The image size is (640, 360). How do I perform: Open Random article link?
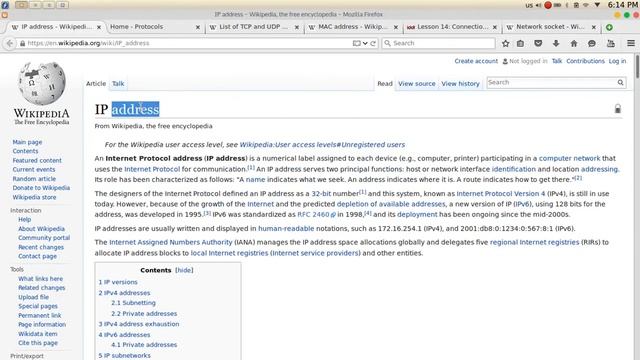click(34, 179)
